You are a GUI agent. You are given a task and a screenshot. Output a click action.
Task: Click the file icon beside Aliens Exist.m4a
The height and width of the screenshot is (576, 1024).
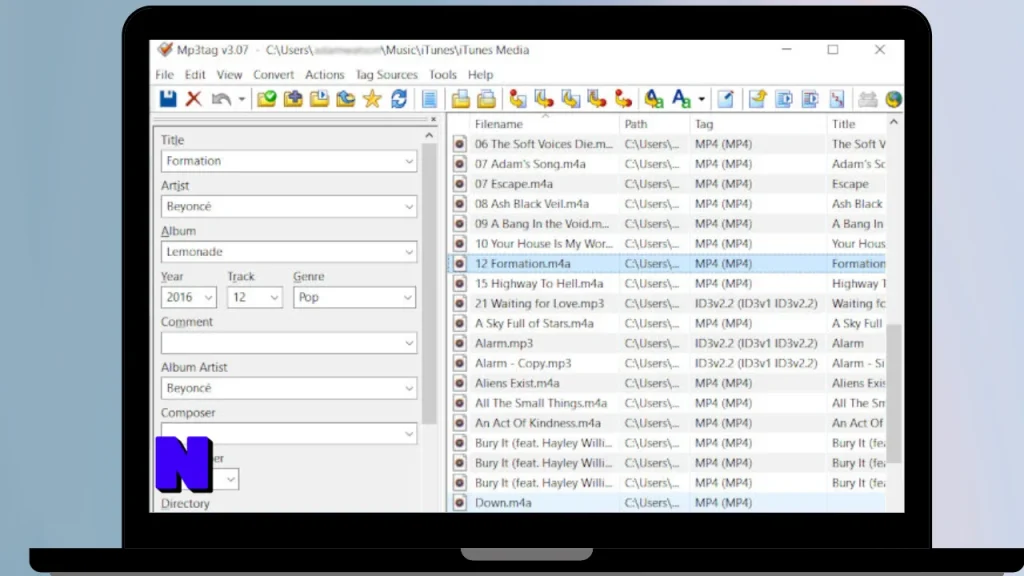click(460, 383)
